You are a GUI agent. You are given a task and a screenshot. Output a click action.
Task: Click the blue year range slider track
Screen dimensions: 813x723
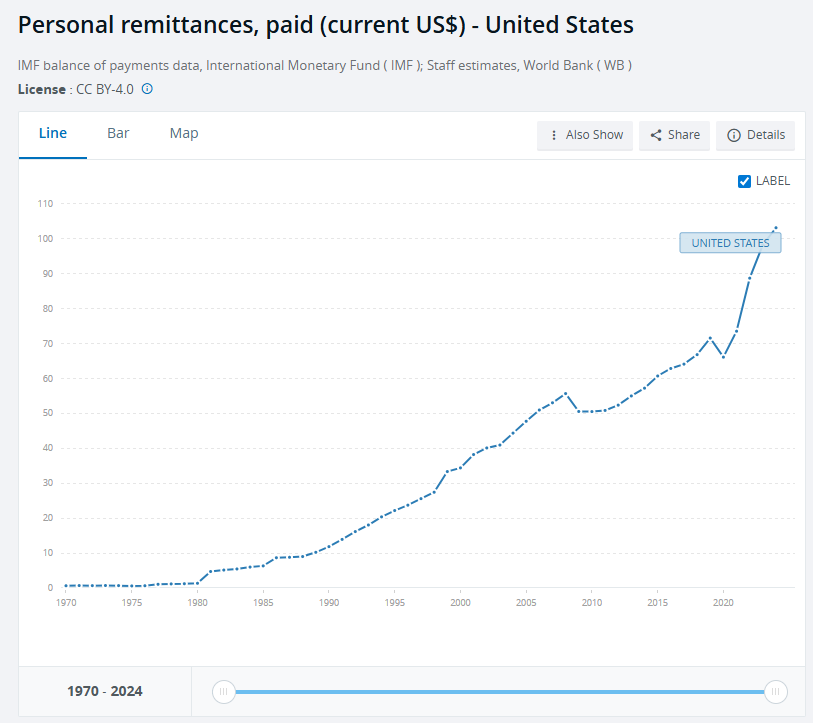click(x=500, y=692)
